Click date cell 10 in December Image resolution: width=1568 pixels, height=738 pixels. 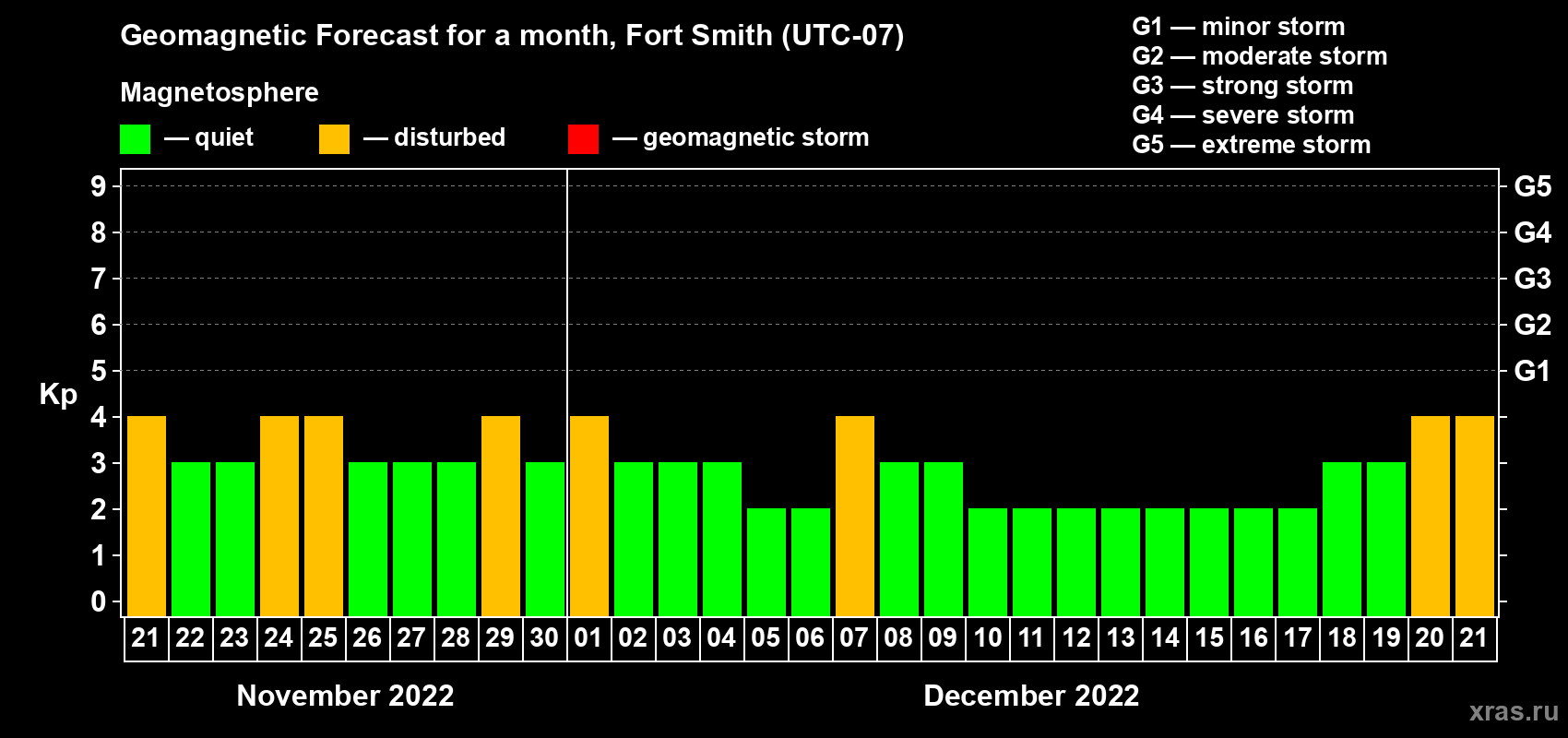pyautogui.click(x=988, y=638)
